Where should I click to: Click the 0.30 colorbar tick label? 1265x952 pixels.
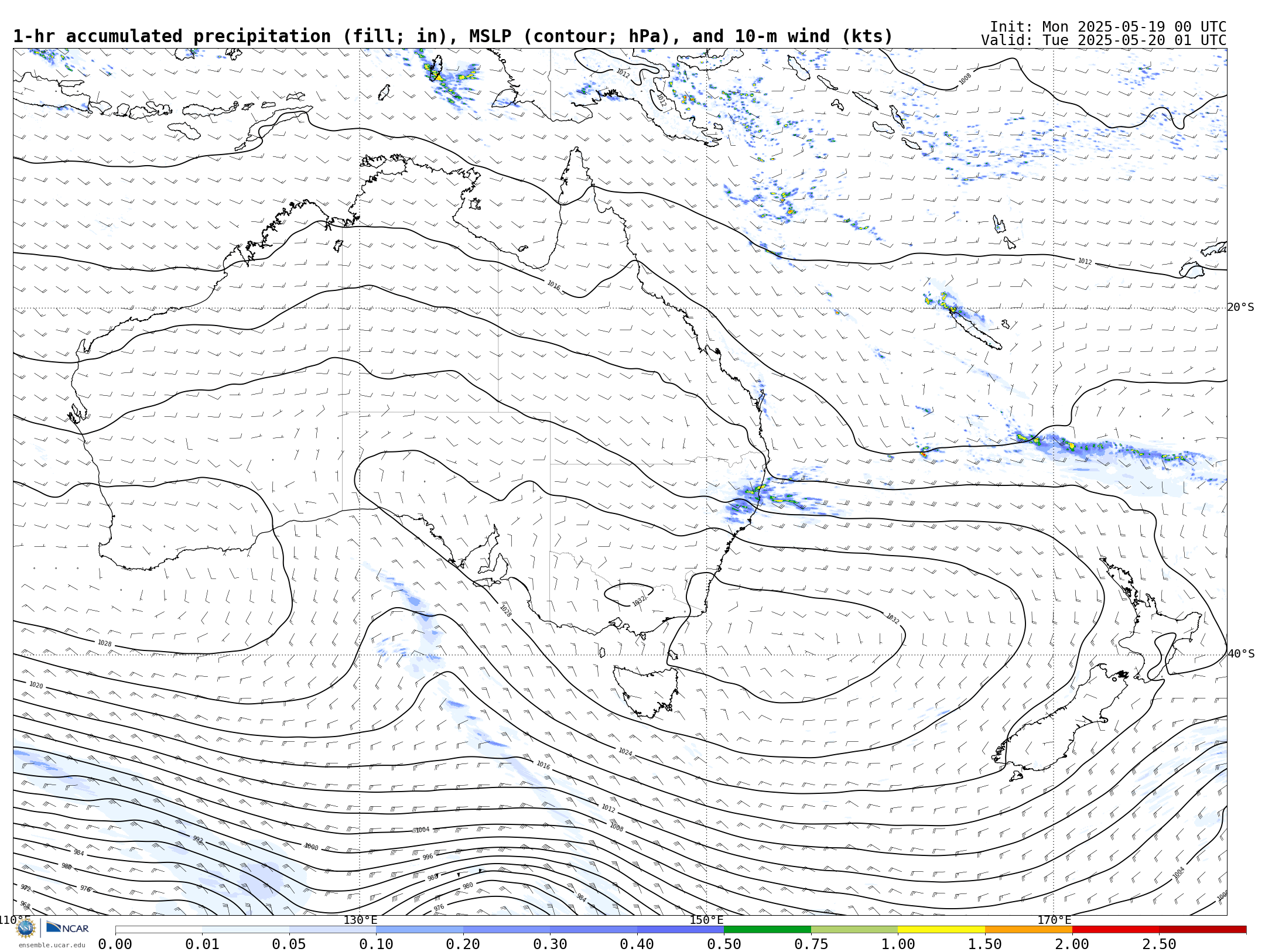pyautogui.click(x=550, y=944)
